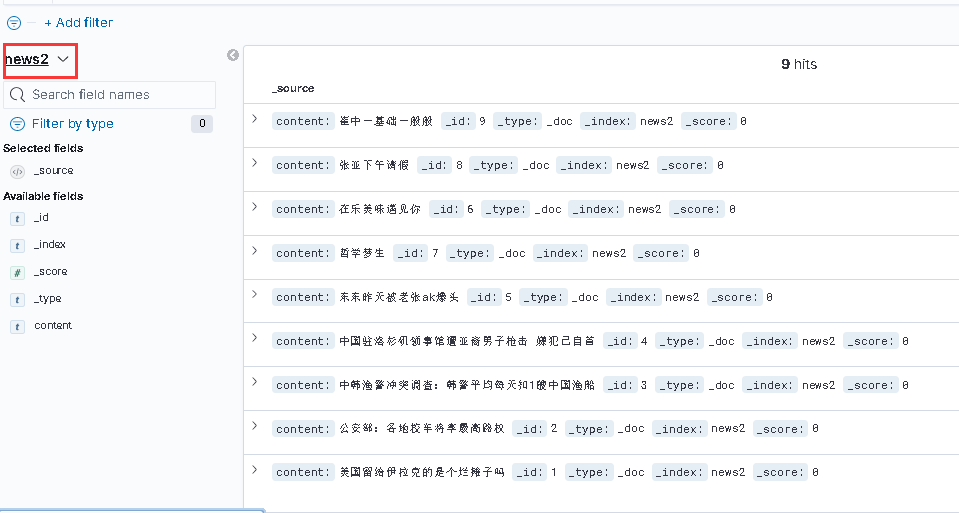Click the _index label in row _id 4

[x=769, y=341]
